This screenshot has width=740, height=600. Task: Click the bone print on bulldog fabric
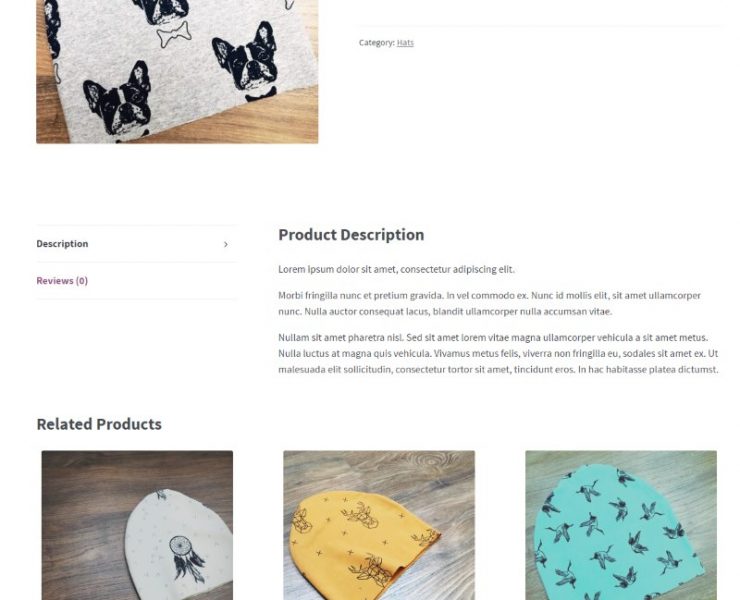174,34
